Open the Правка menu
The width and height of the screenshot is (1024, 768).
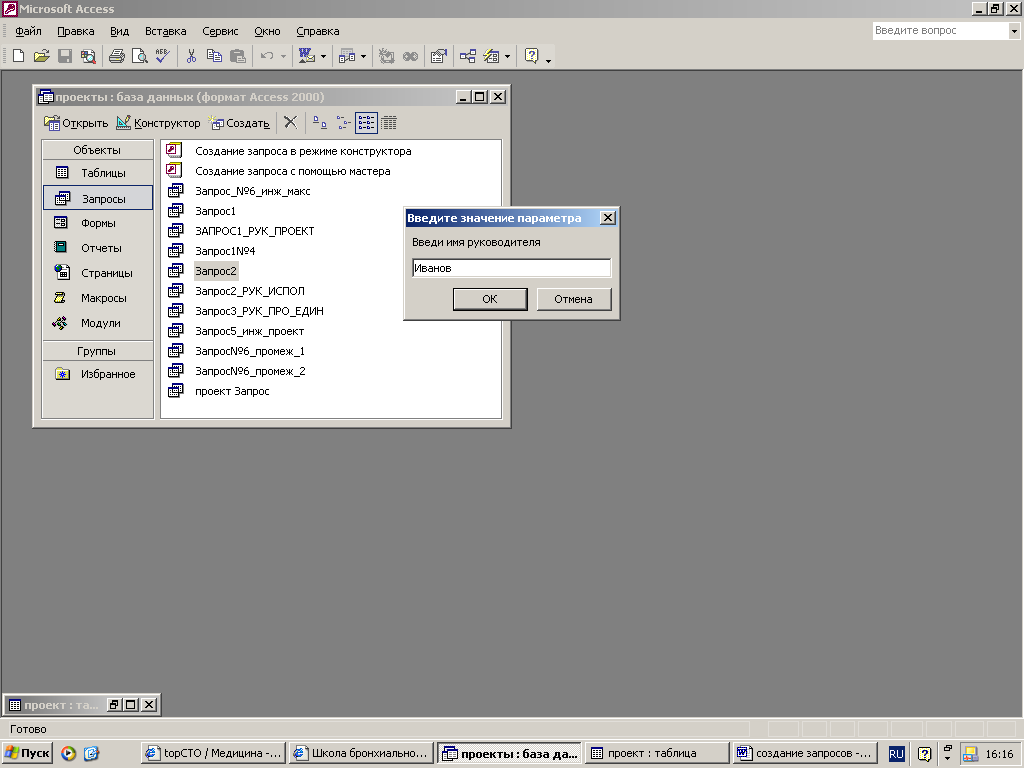coord(76,31)
